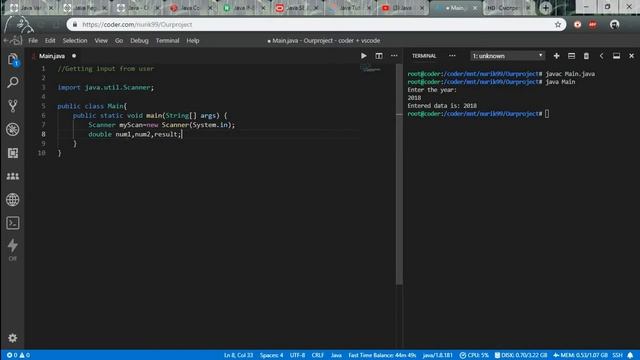Click 'java/1.8.181' in status bar
Viewport: 640px width, 360px height.
coord(438,355)
